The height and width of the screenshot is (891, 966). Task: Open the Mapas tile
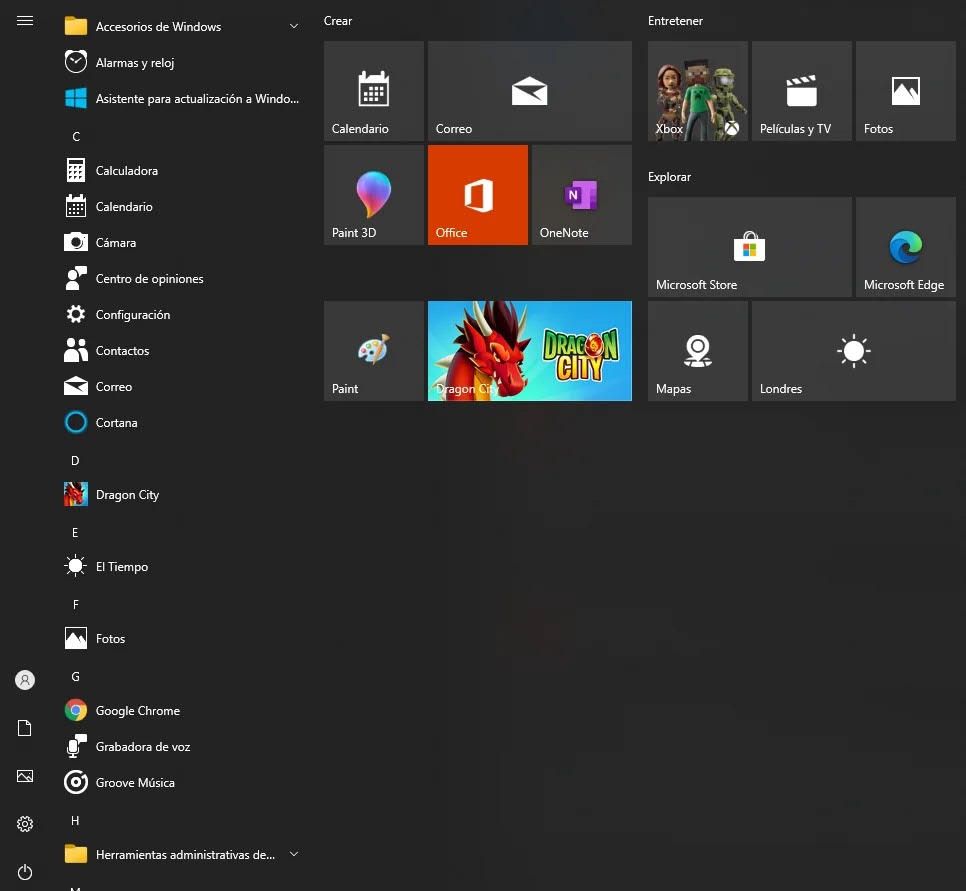click(x=698, y=351)
